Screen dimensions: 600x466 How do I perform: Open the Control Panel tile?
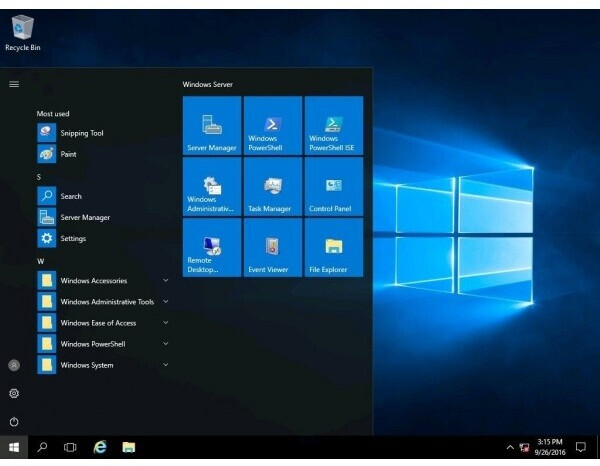[333, 187]
